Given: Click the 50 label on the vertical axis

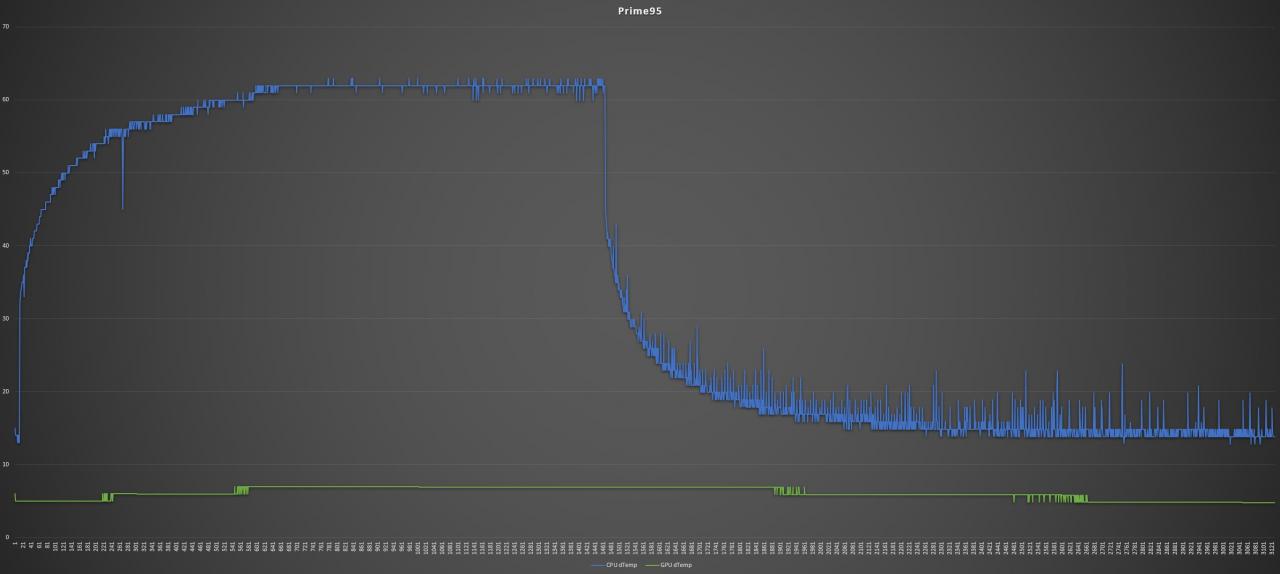Looking at the screenshot, I should point(6,173).
